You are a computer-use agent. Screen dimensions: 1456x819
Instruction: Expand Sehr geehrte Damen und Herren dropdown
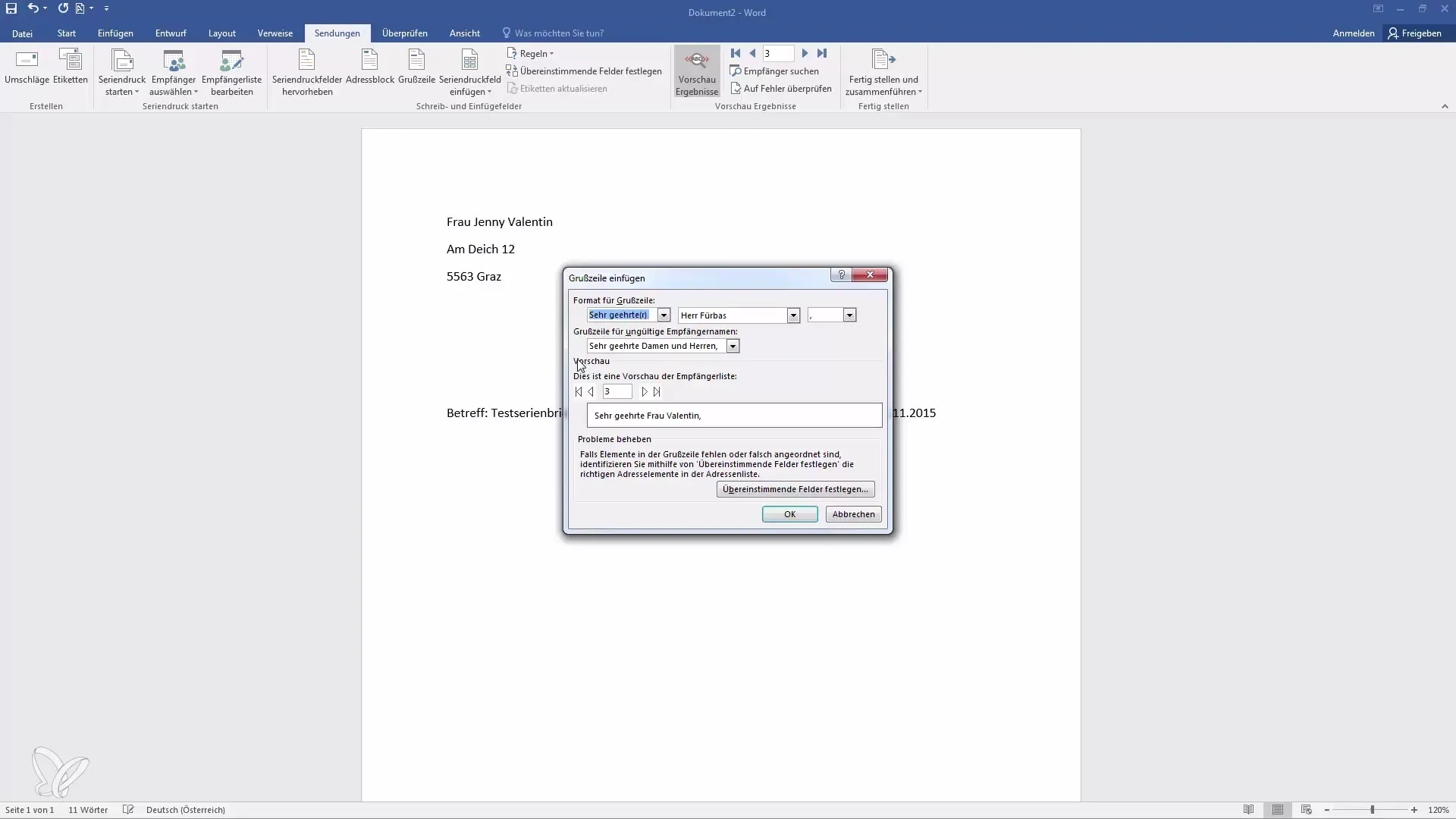click(733, 347)
